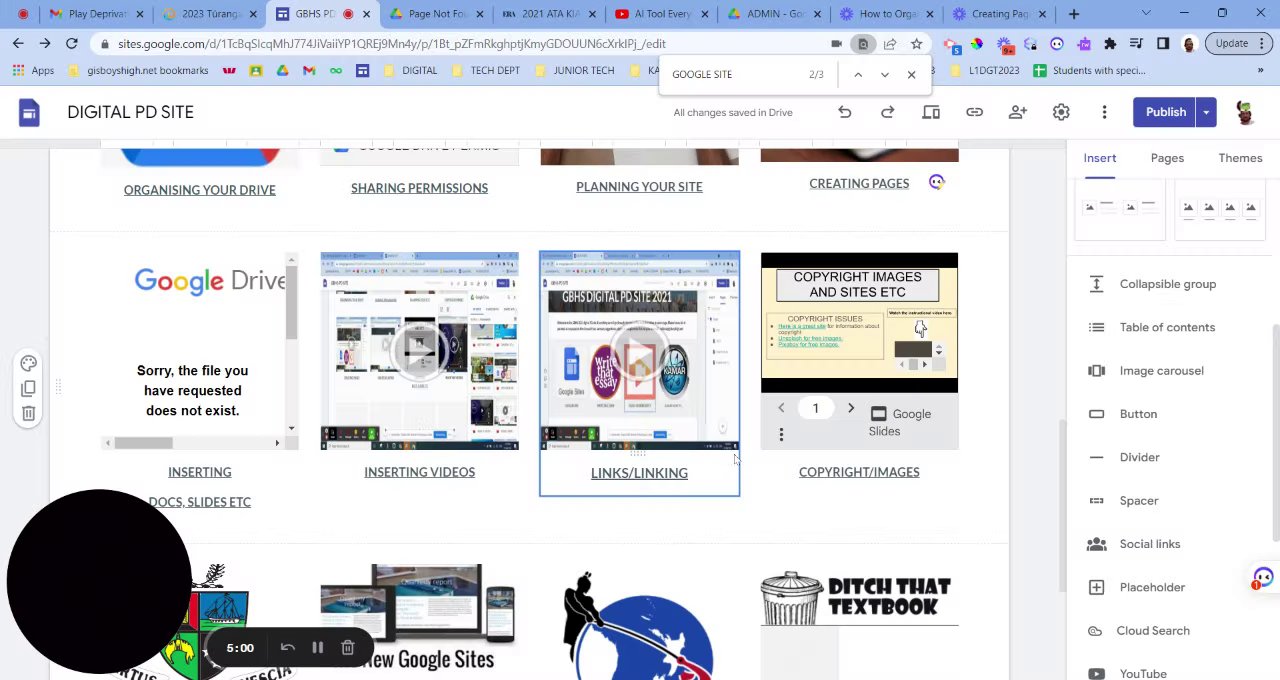Click the INSERTING VIDEOS link
The height and width of the screenshot is (680, 1280).
pos(419,472)
